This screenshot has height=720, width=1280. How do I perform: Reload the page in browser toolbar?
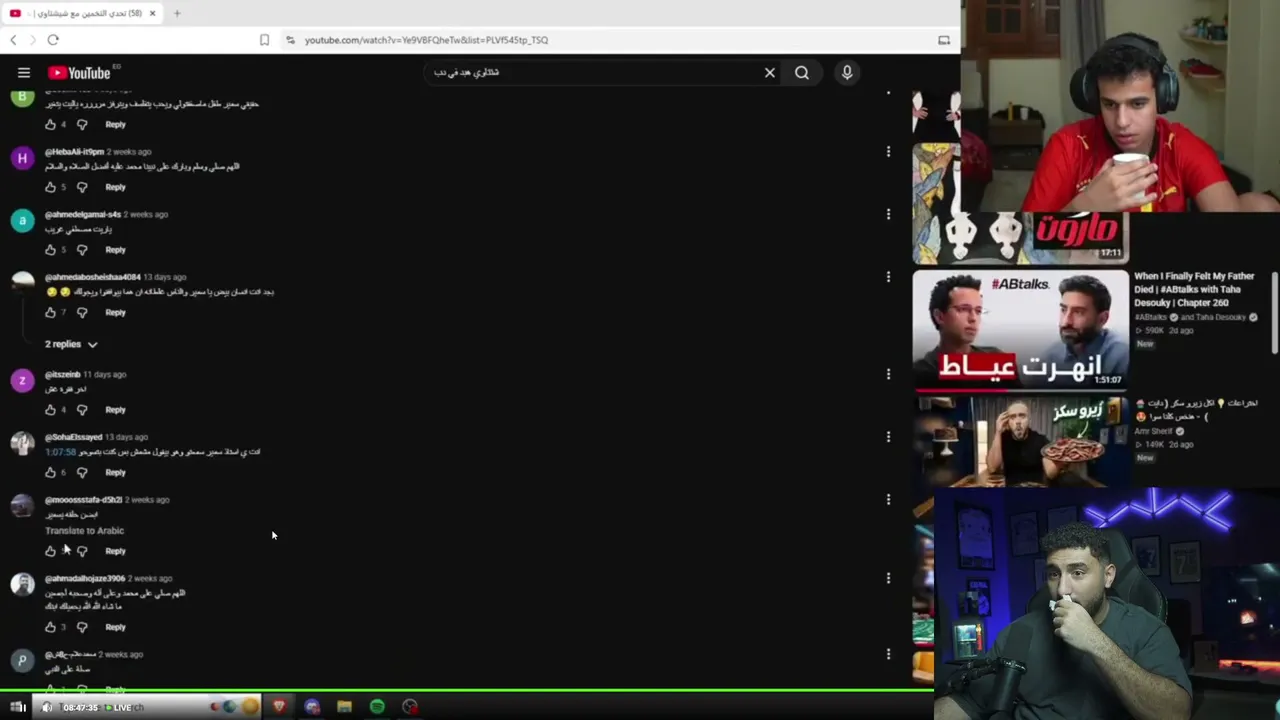[x=53, y=40]
